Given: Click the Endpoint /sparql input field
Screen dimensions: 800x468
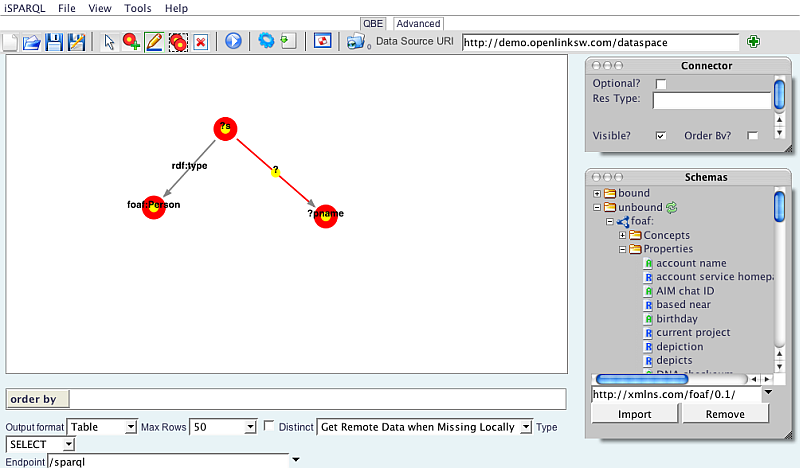Looking at the screenshot, I should pos(168,461).
